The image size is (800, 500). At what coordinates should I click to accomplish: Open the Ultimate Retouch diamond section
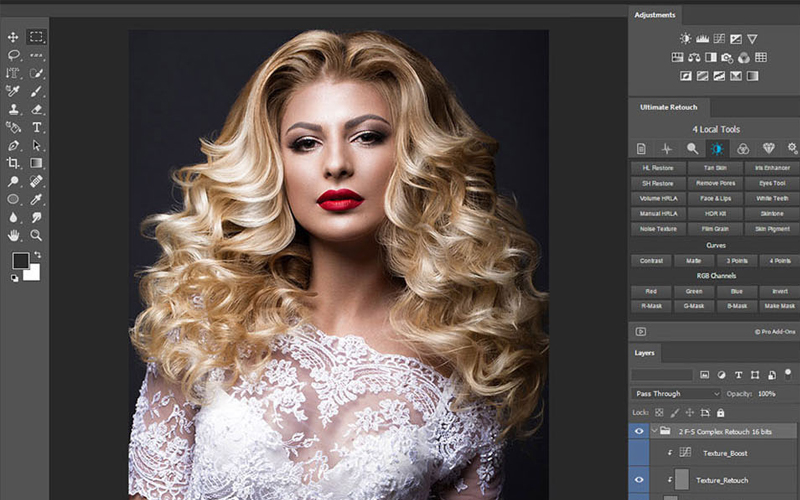point(768,148)
